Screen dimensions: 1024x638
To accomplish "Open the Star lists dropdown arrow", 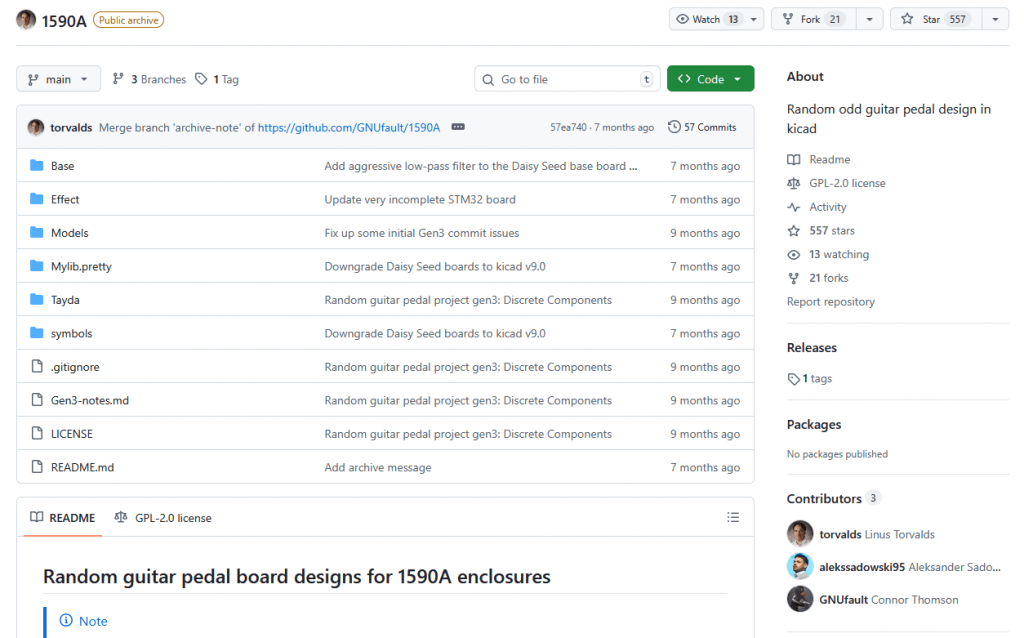I will point(995,19).
